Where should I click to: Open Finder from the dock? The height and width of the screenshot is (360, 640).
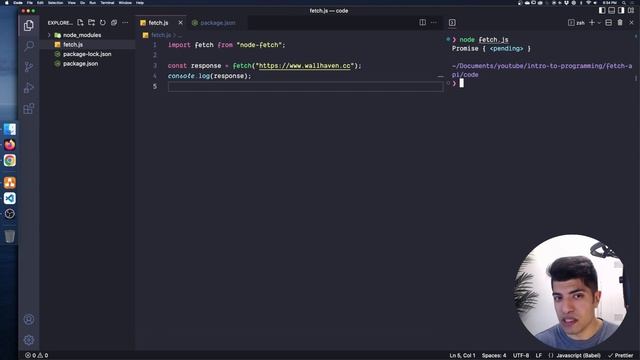(x=10, y=129)
